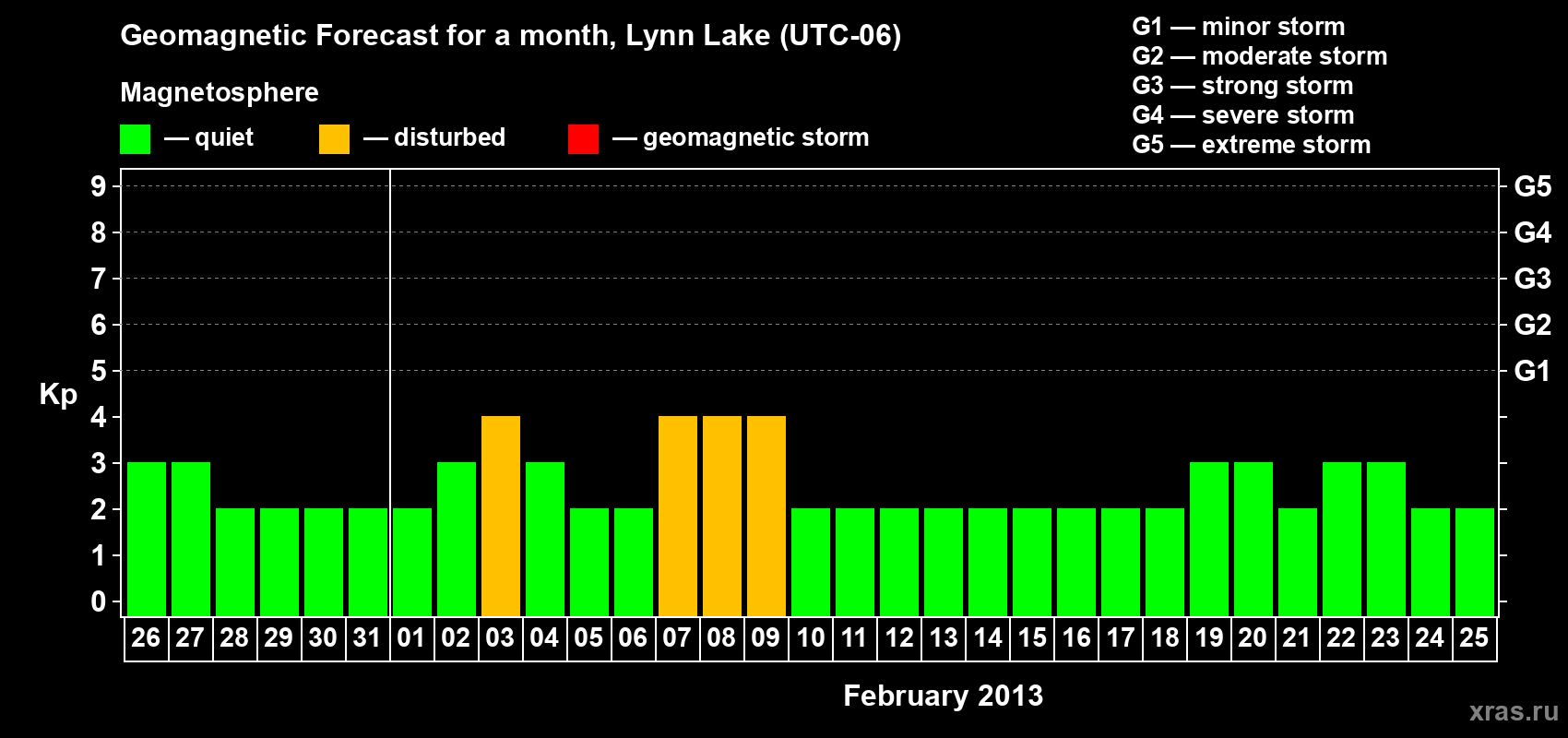Click the 'G3 — strong storm' legend text
Image resolution: width=1568 pixels, height=738 pixels.
tap(1242, 86)
